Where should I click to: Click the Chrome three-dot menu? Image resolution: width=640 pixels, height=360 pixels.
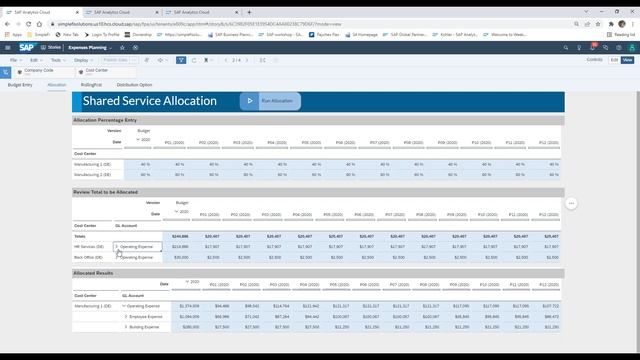[633, 24]
